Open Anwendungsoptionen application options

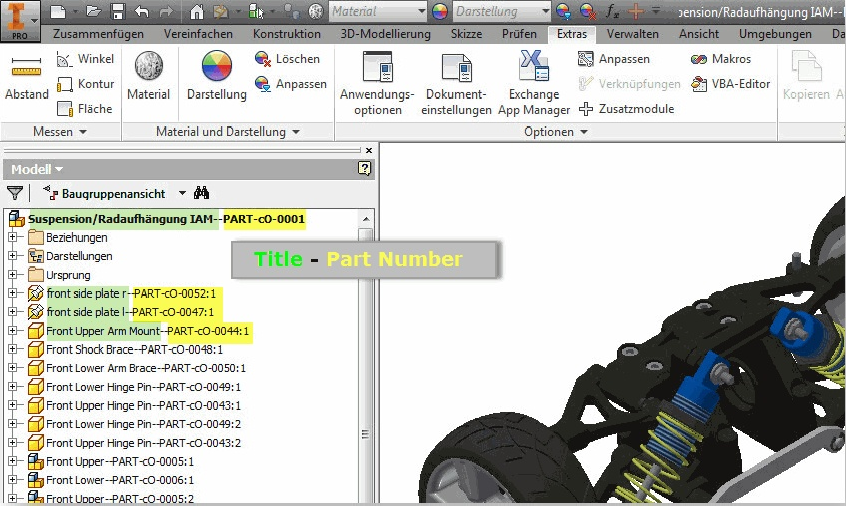tap(376, 82)
